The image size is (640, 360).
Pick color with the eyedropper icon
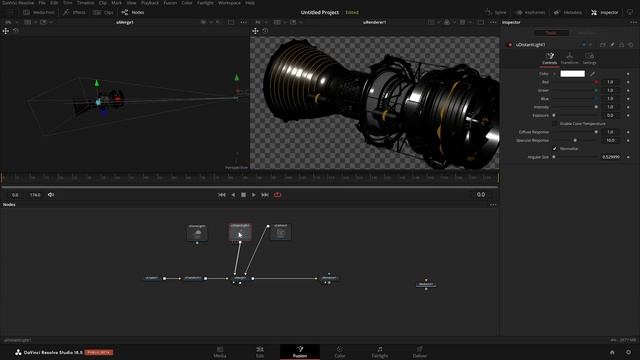(592, 74)
